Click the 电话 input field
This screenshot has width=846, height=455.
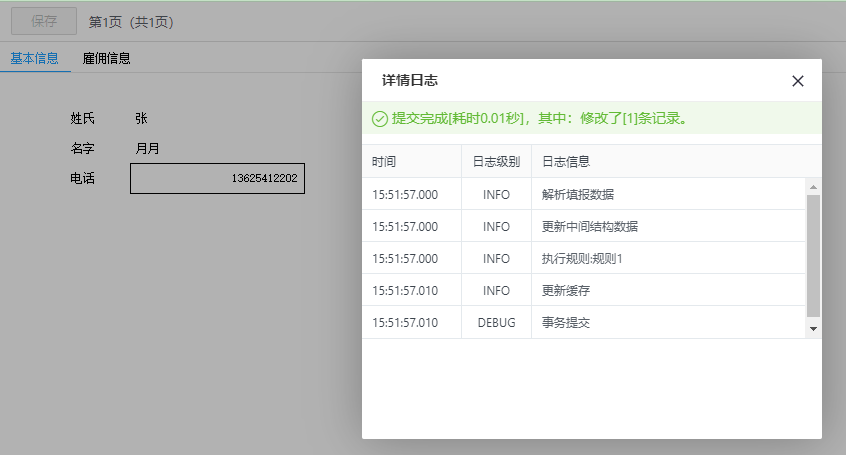click(217, 178)
